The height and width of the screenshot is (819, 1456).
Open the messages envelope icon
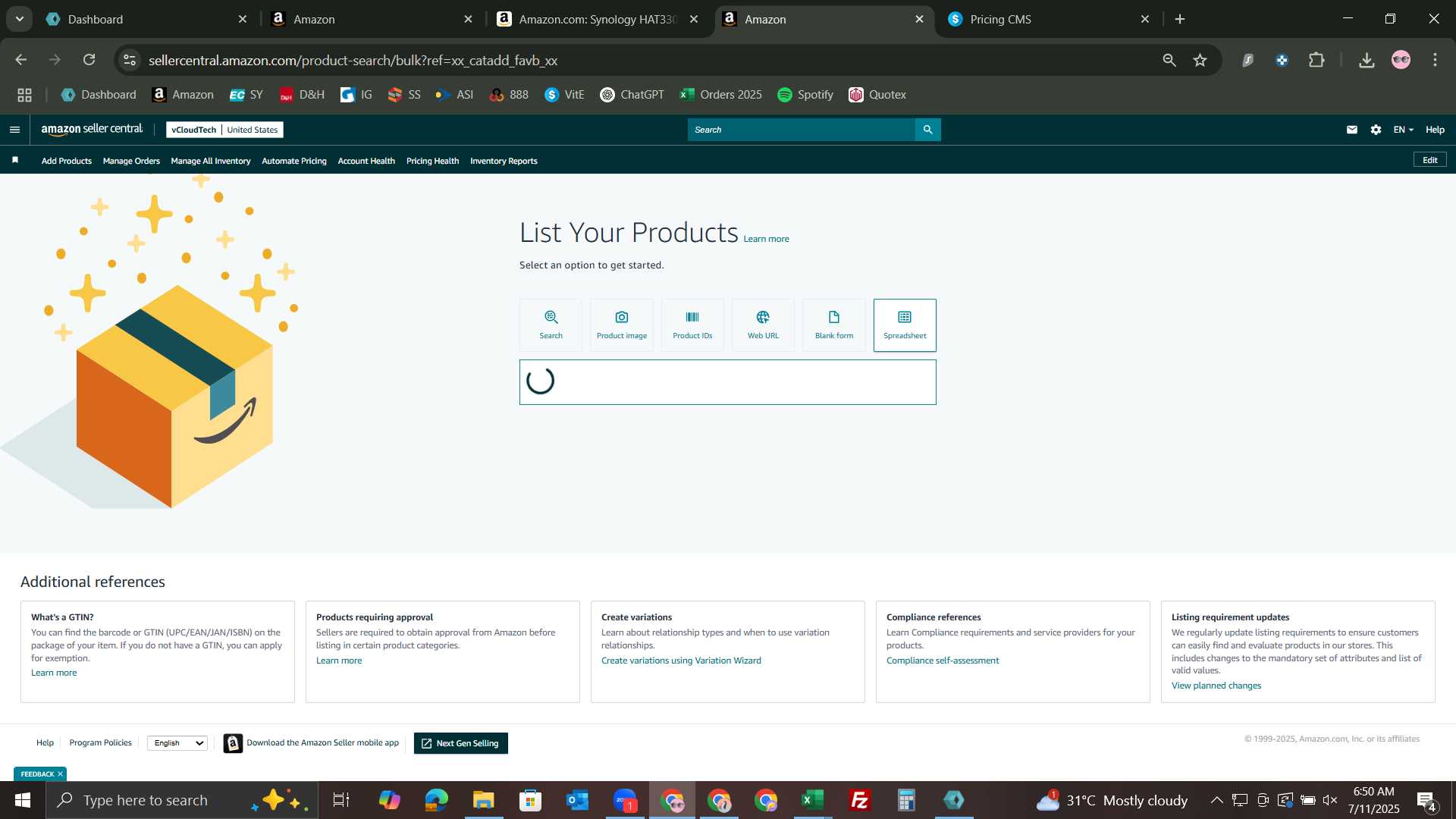pyautogui.click(x=1352, y=130)
